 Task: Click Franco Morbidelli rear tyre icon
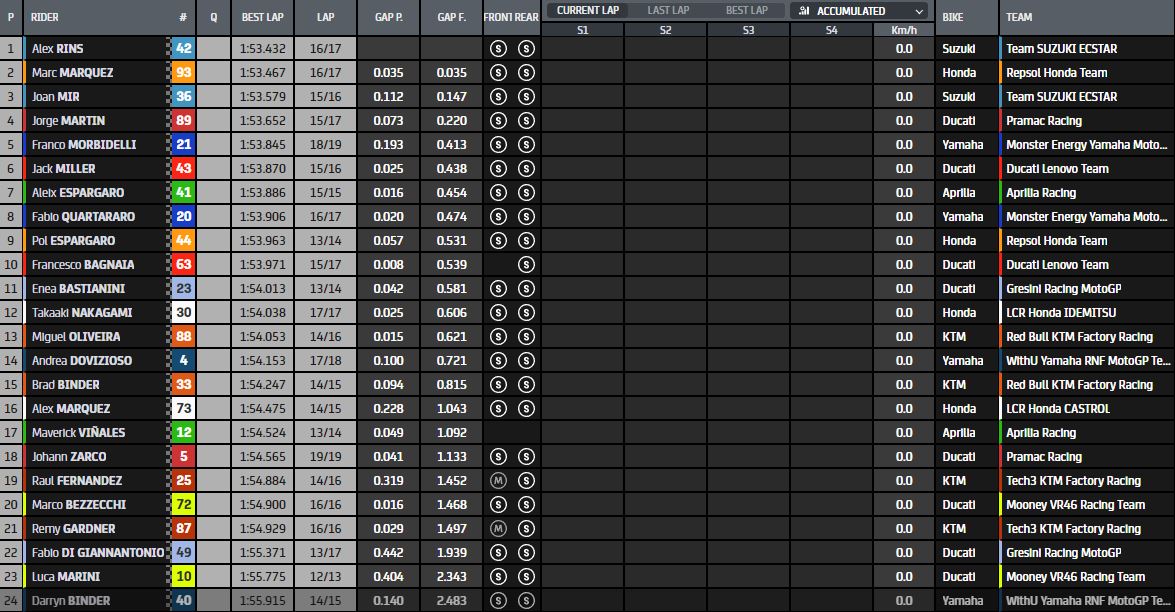click(x=526, y=145)
